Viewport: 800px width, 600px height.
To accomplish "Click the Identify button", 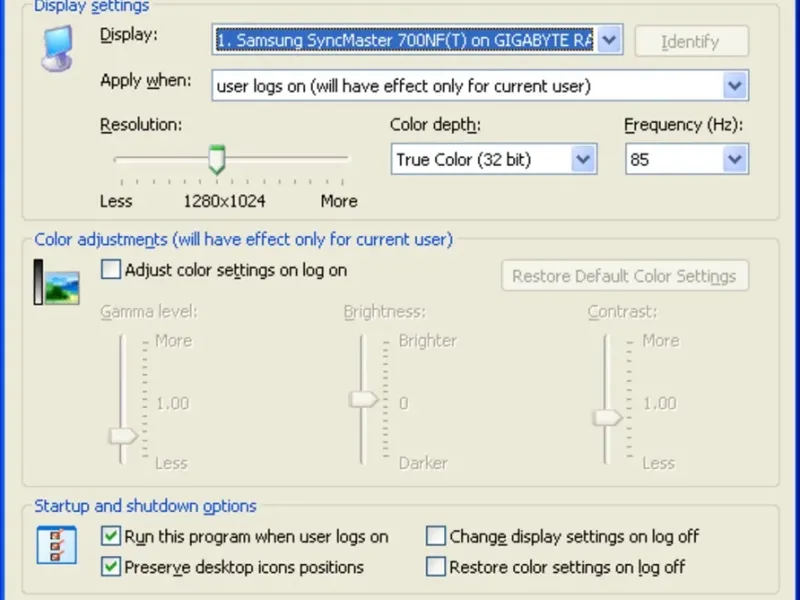I will point(692,41).
